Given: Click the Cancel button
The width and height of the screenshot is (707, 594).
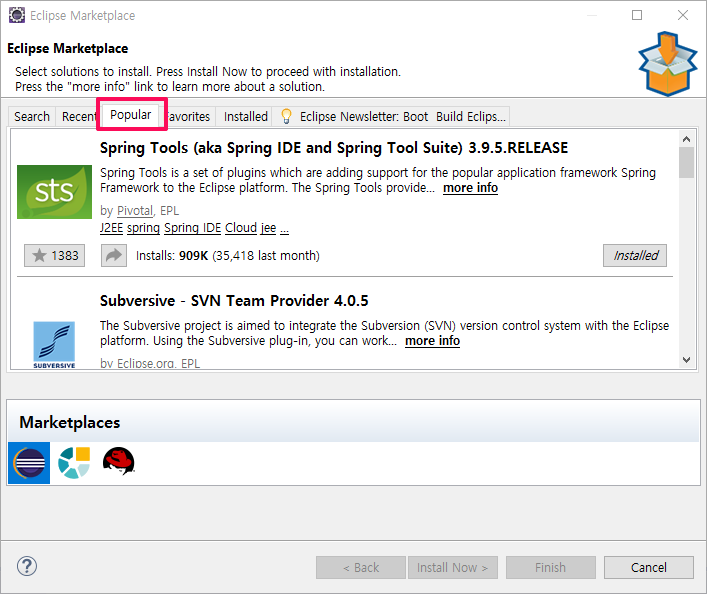Looking at the screenshot, I should pos(649,567).
